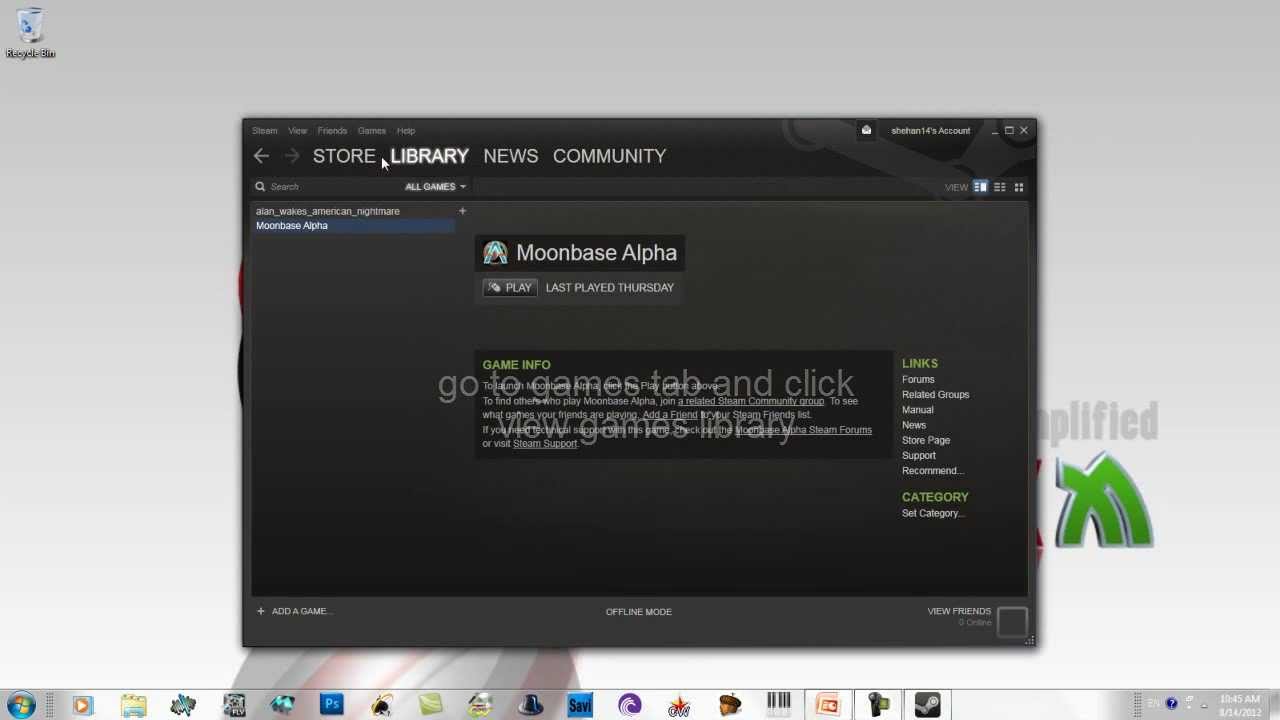
Task: Open the Recycle Bin on the desktop
Action: tap(30, 33)
